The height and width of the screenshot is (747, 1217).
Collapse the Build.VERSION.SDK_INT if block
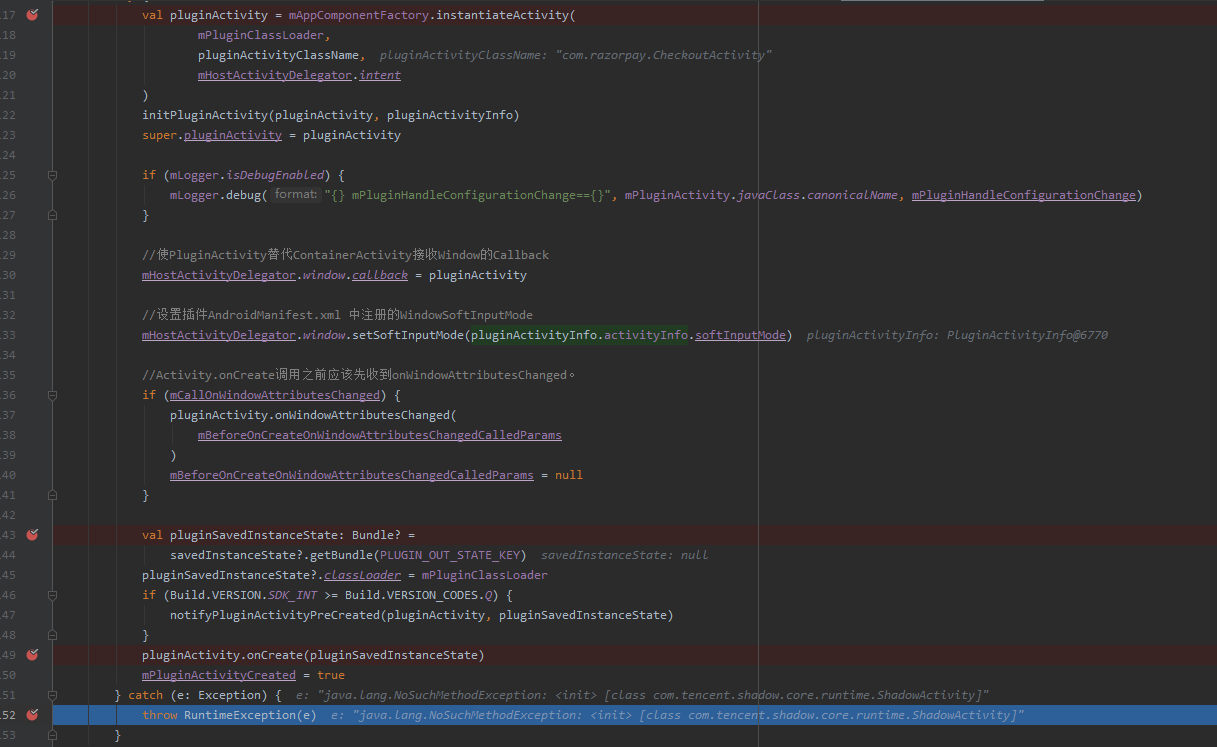pyautogui.click(x=52, y=595)
